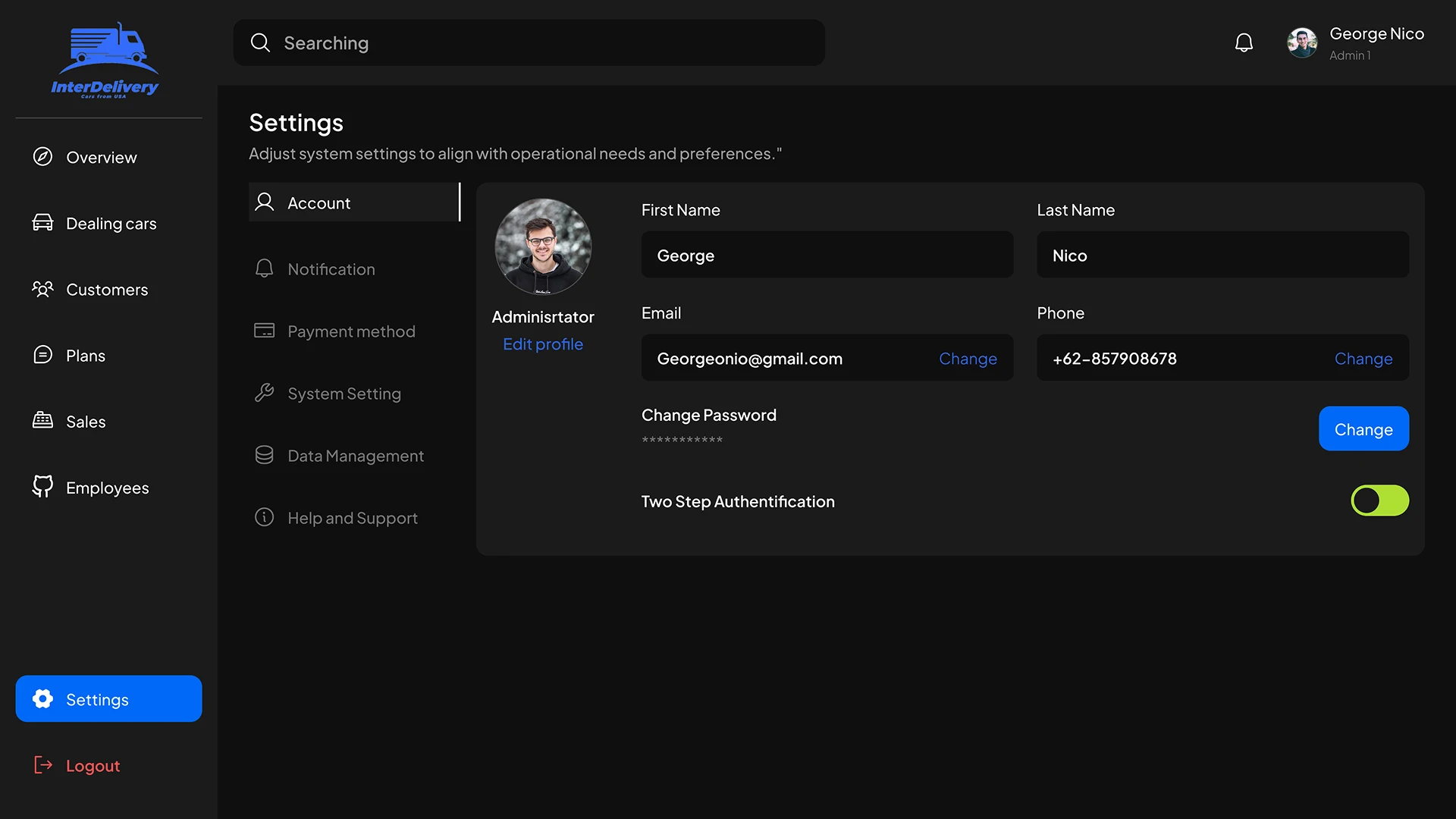
Task: Click the notification bell icon
Action: 1244,42
